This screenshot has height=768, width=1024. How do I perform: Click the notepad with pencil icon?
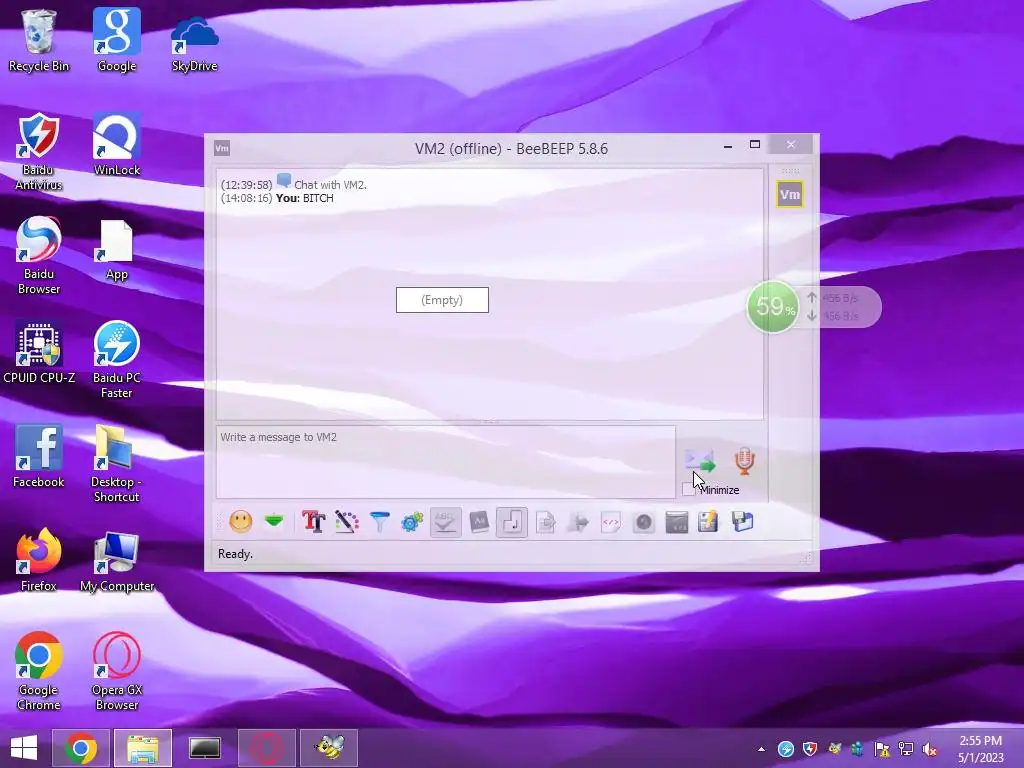[709, 522]
